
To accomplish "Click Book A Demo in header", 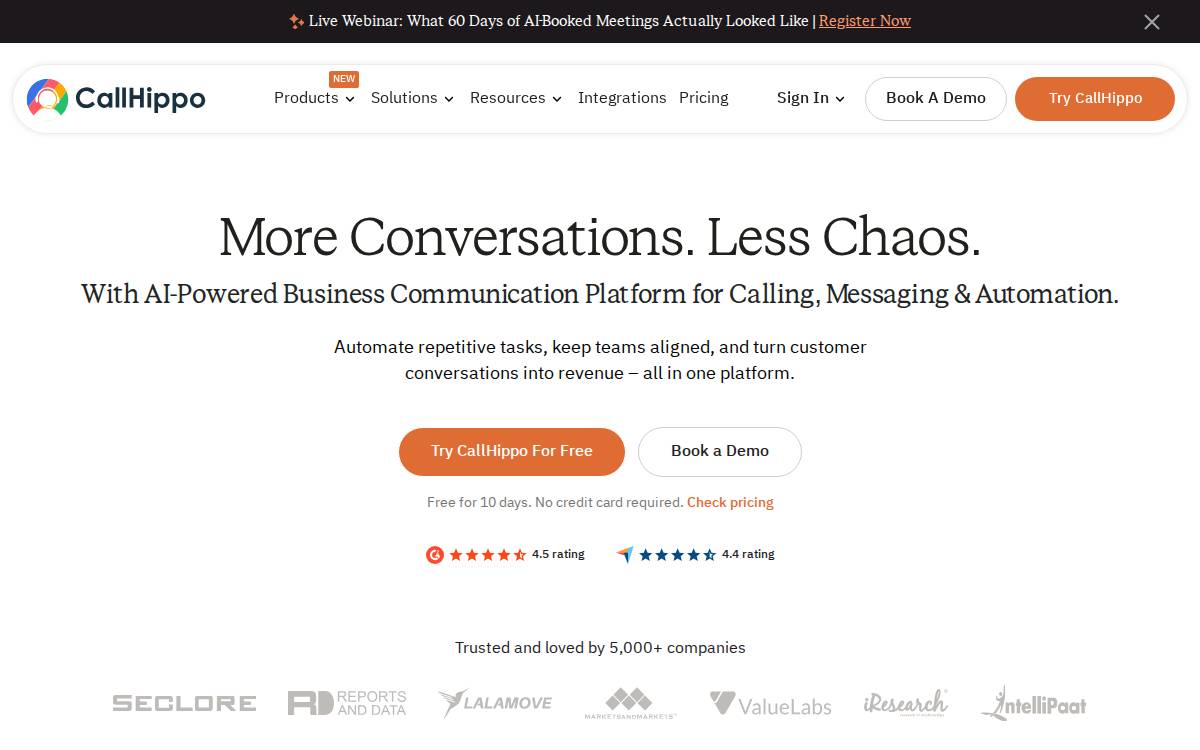I will [x=936, y=99].
